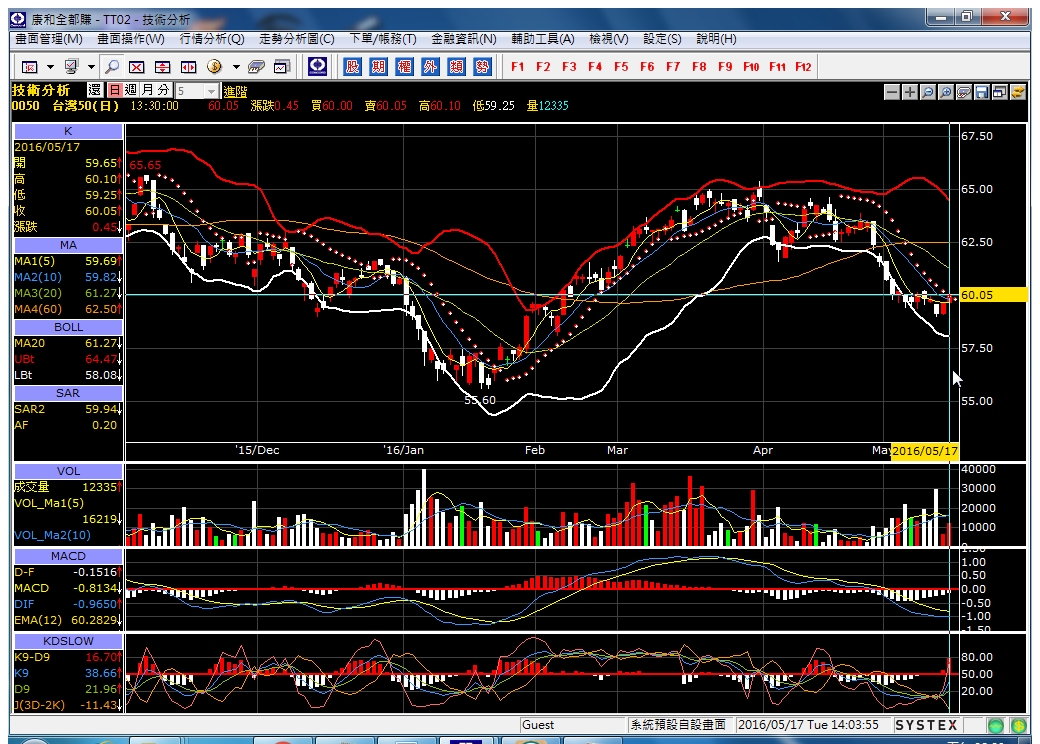Viewport: 1040px width, 744px height.
Task: Click the 進階 advanced link
Action: [235, 92]
